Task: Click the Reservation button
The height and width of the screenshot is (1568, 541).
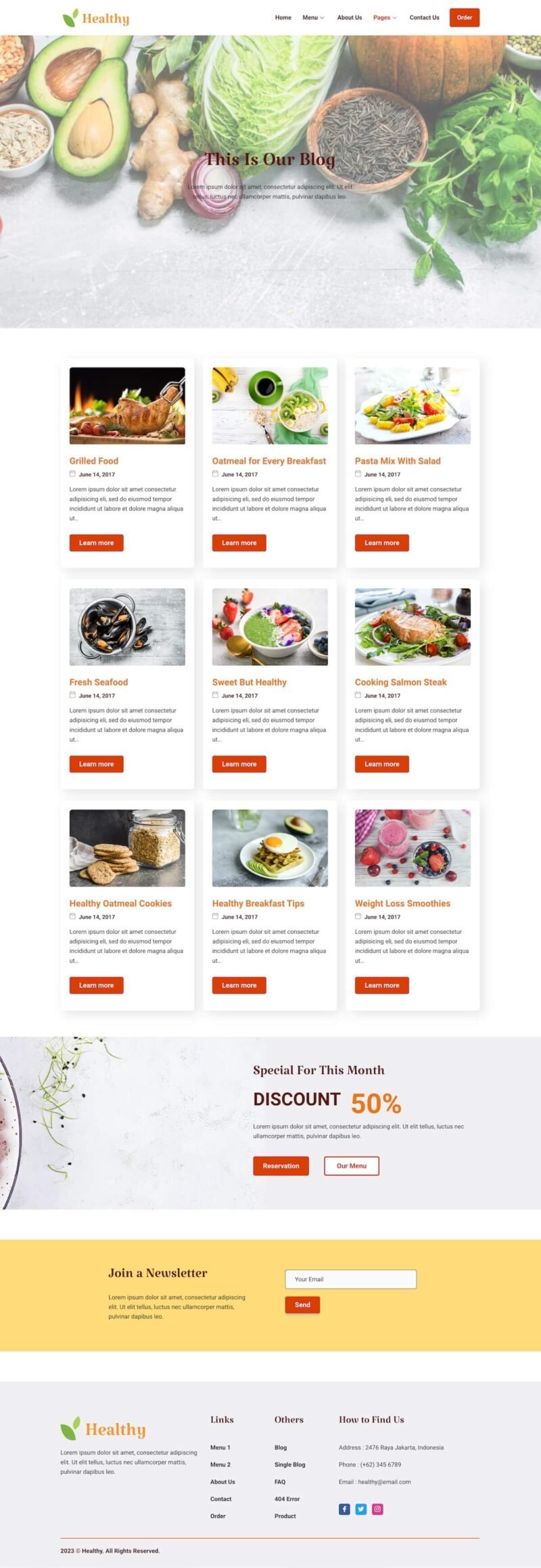Action: point(281,1166)
